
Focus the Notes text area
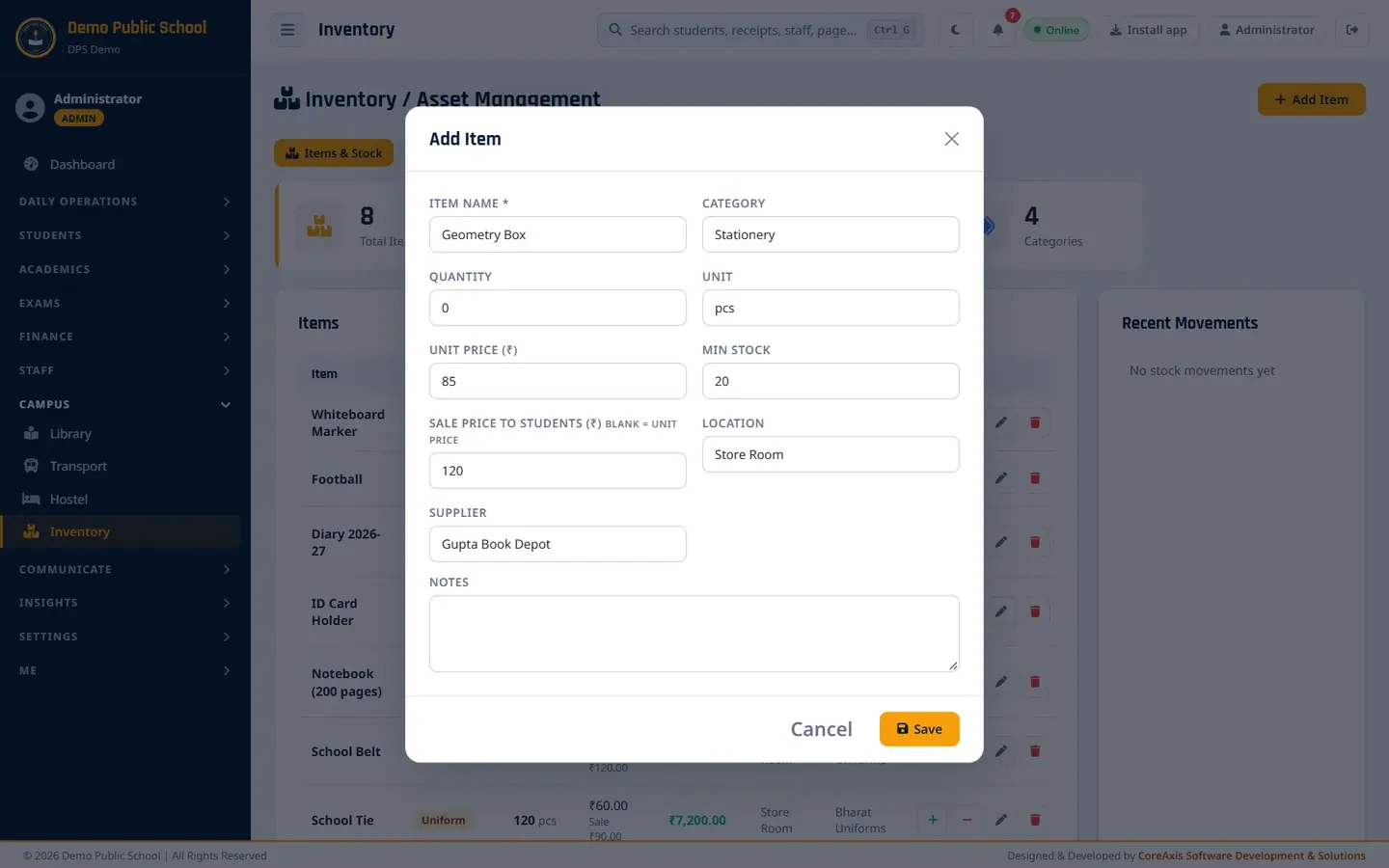click(694, 634)
